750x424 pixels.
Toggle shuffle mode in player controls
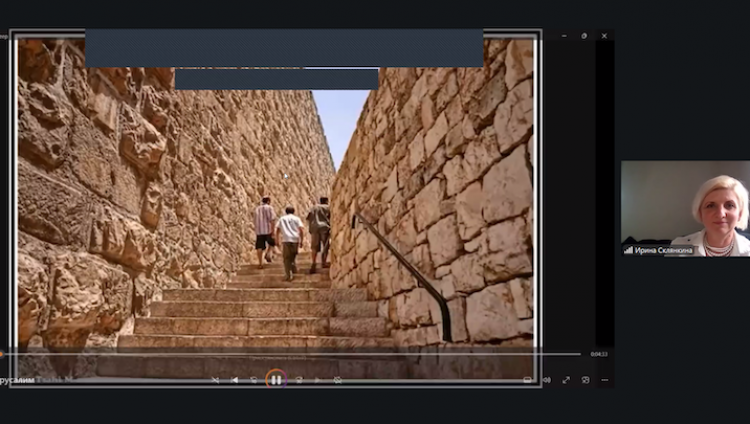215,380
